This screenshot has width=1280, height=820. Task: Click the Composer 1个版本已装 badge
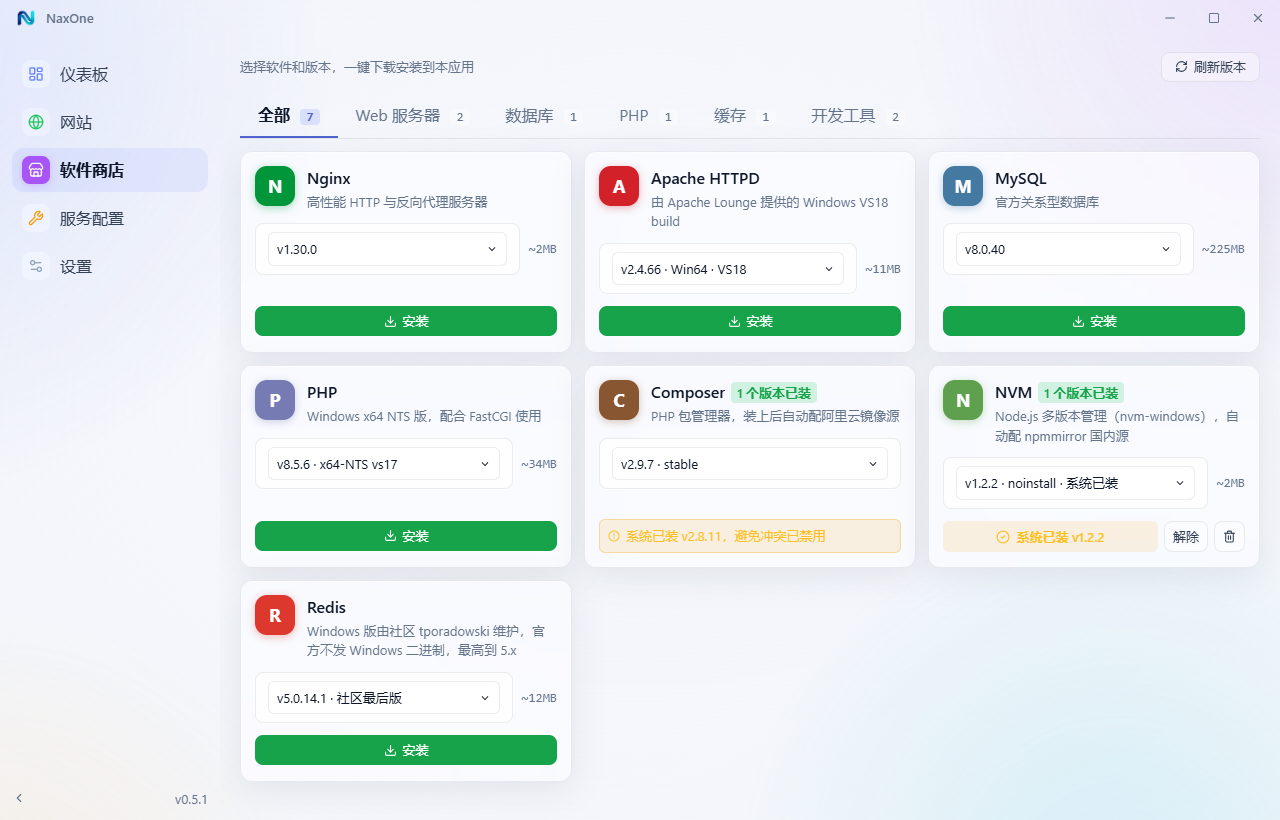click(774, 393)
